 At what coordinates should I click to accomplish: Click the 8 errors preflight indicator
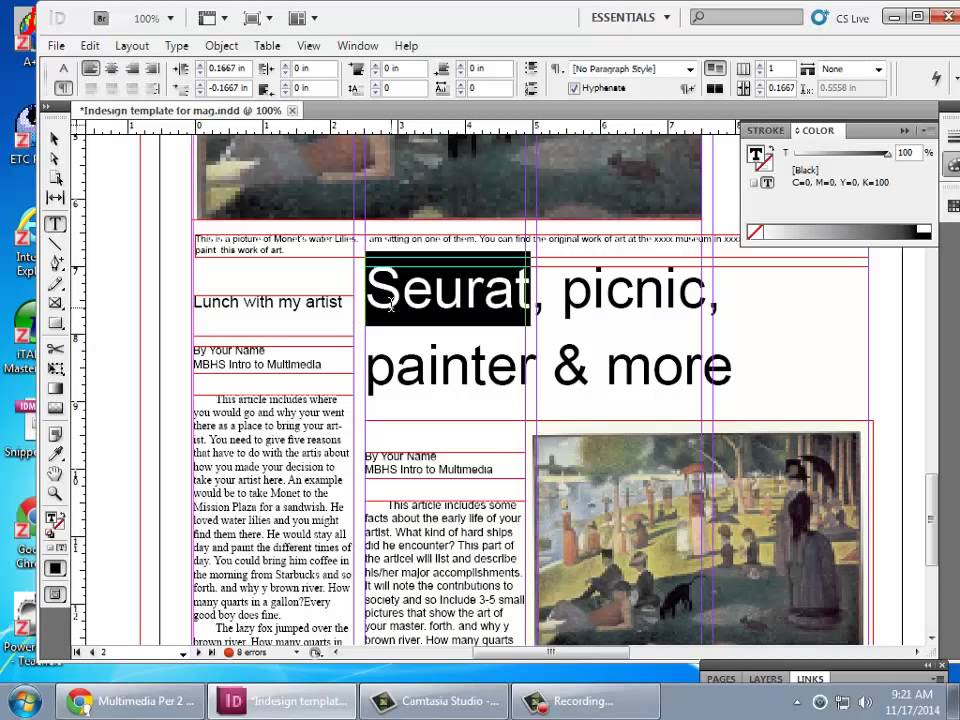point(246,653)
